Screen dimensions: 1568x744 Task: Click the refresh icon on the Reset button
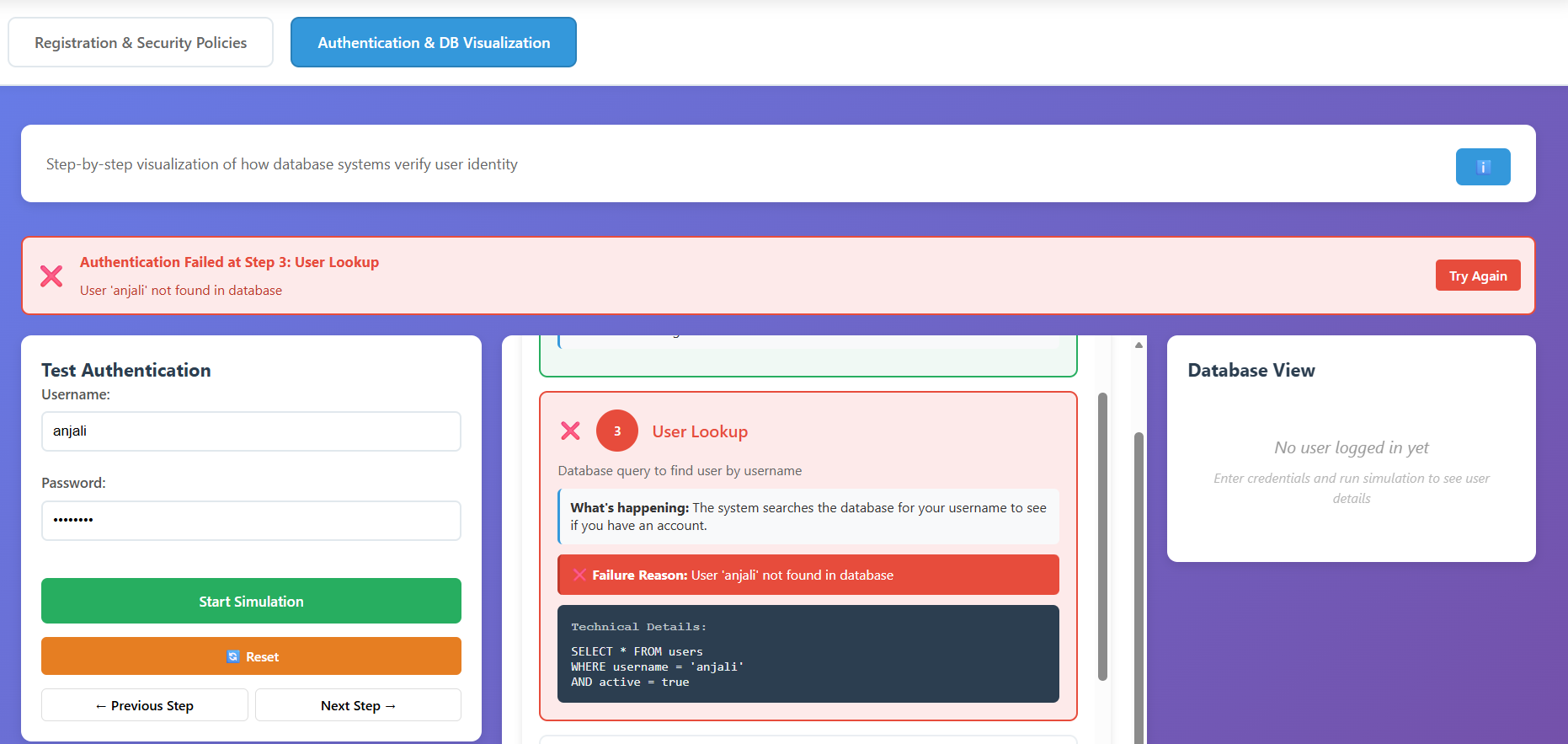click(x=233, y=656)
